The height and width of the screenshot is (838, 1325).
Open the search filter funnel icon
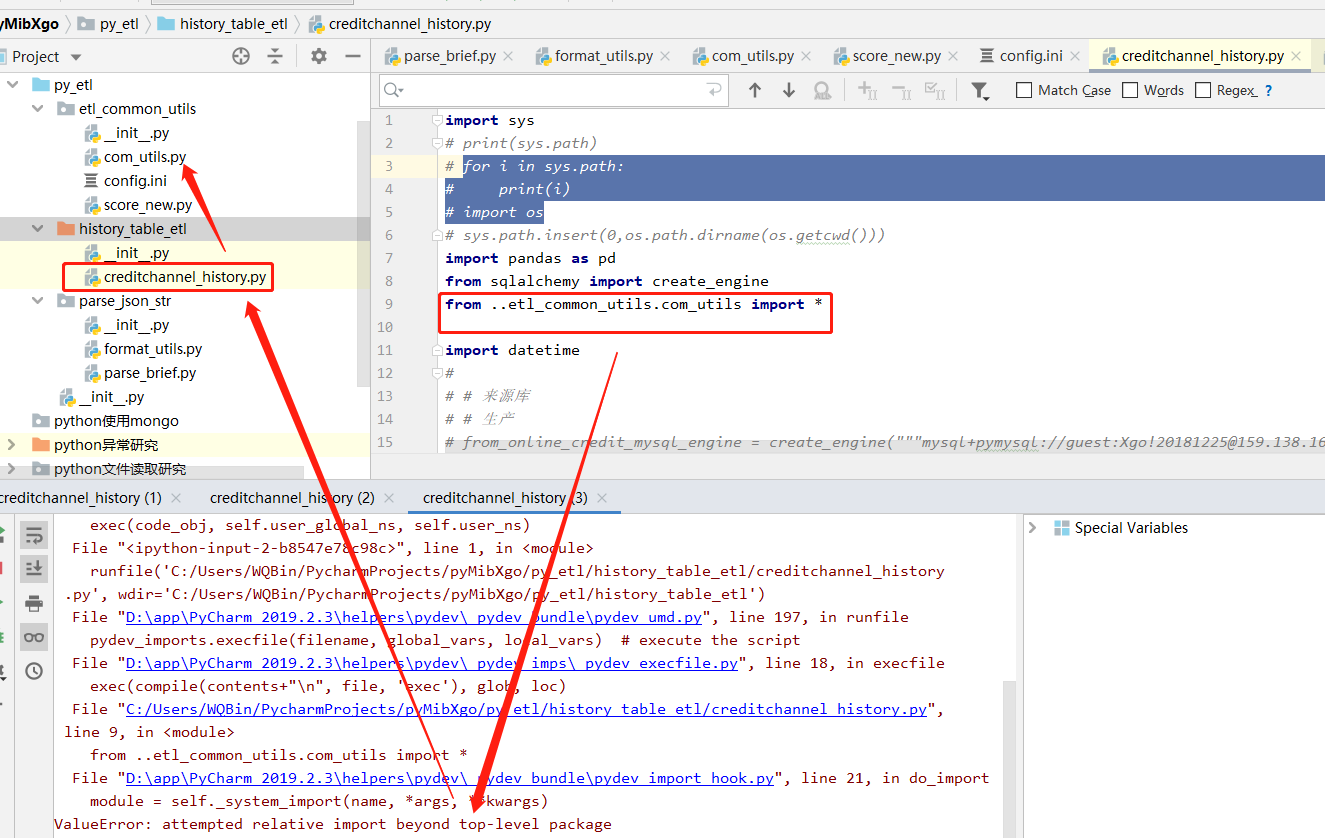[980, 91]
